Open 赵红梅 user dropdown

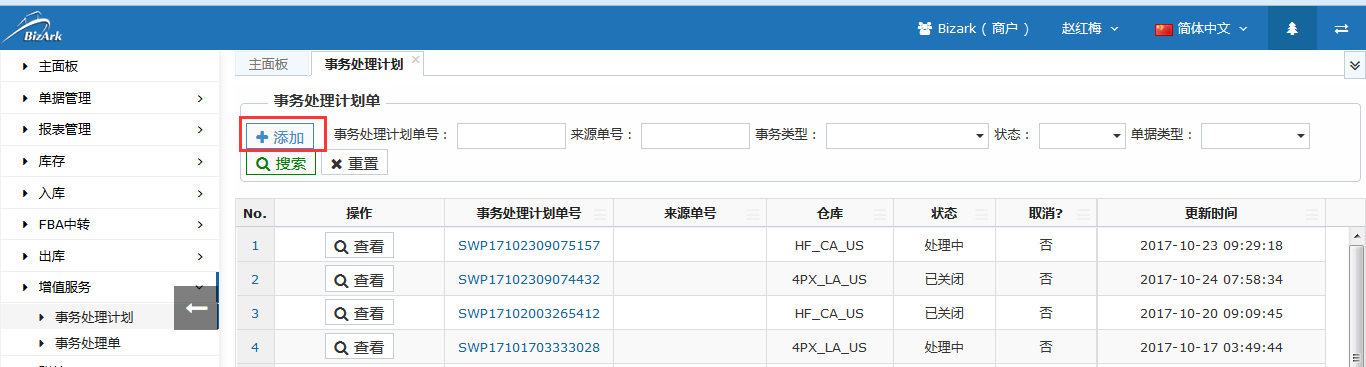pyautogui.click(x=1090, y=29)
